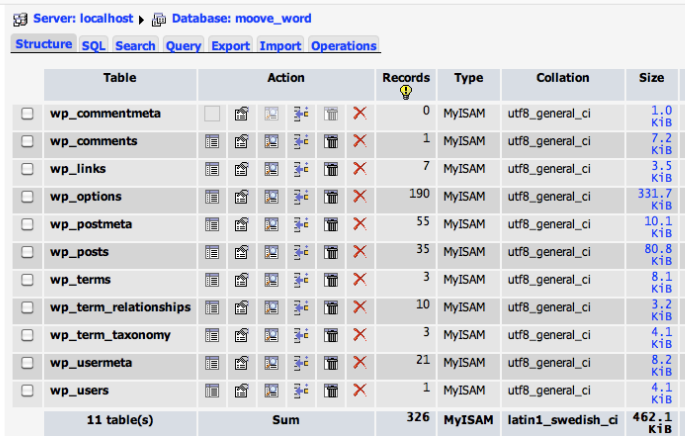Click the Browse icon for wp_terms

click(x=212, y=280)
